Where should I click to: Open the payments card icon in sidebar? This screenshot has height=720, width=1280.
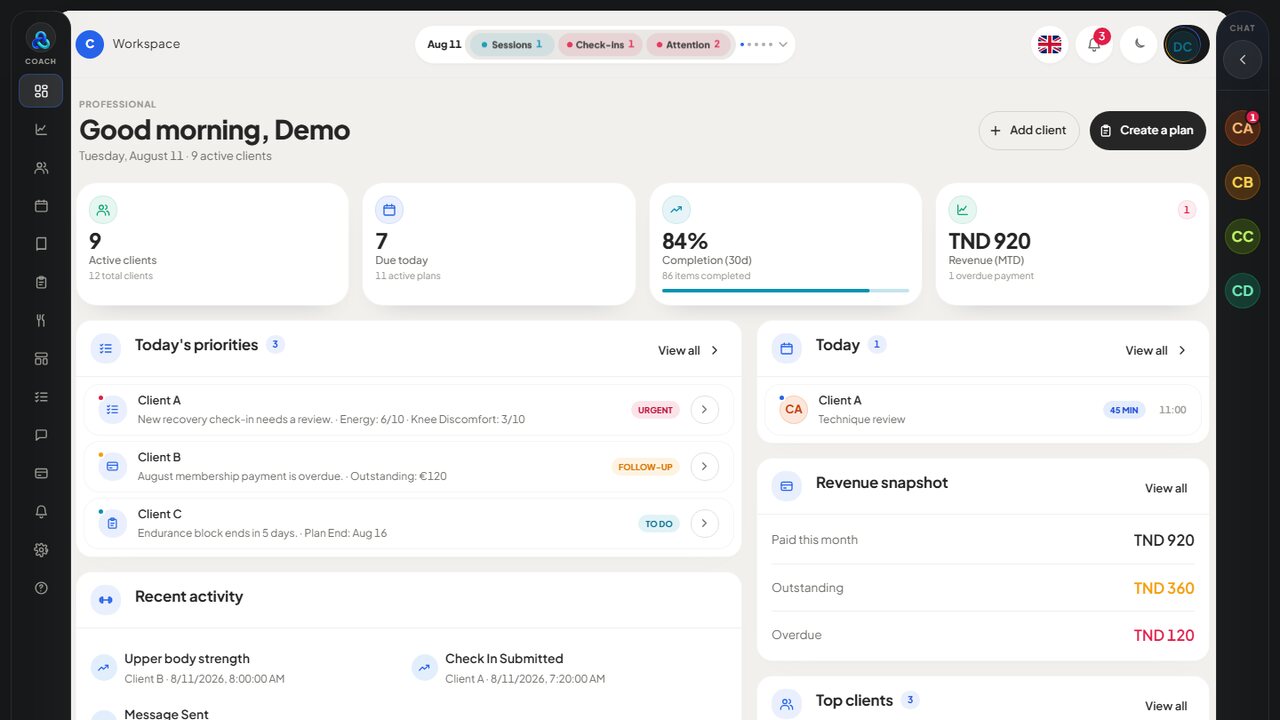pyautogui.click(x=41, y=473)
